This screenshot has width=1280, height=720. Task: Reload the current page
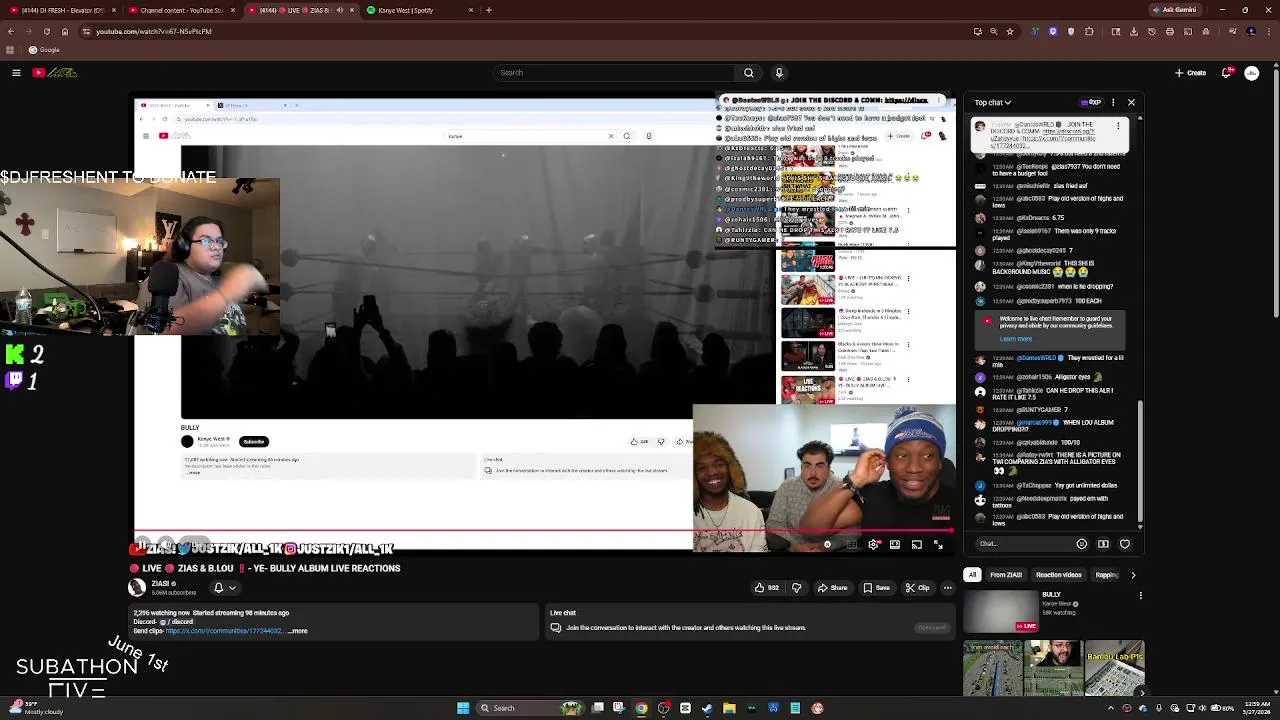[46, 31]
